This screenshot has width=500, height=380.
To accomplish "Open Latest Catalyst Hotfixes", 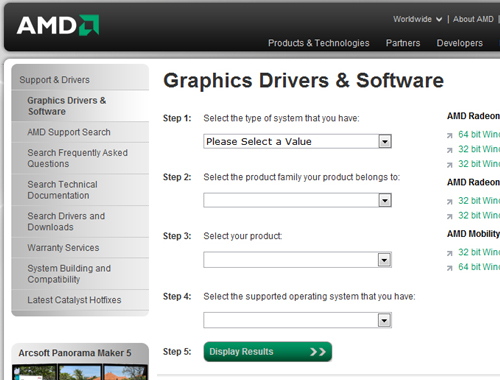I will pos(80,300).
